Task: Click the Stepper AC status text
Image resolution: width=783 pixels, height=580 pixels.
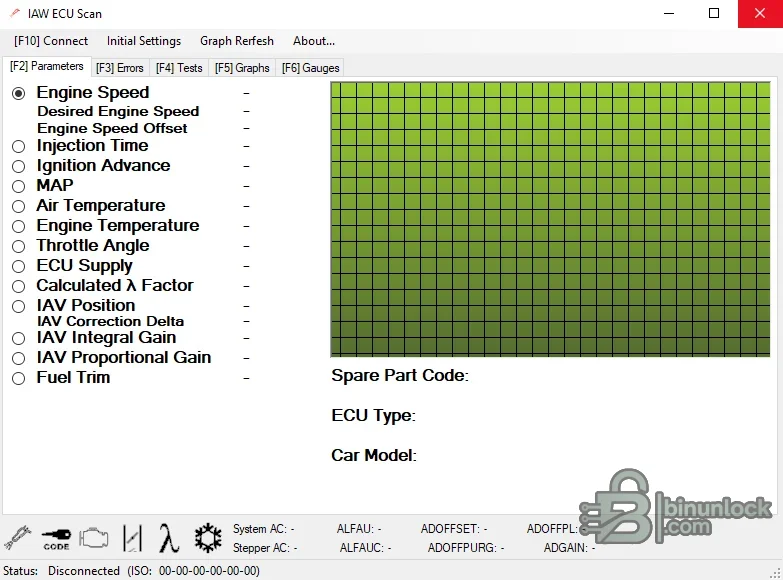Action: (265, 548)
